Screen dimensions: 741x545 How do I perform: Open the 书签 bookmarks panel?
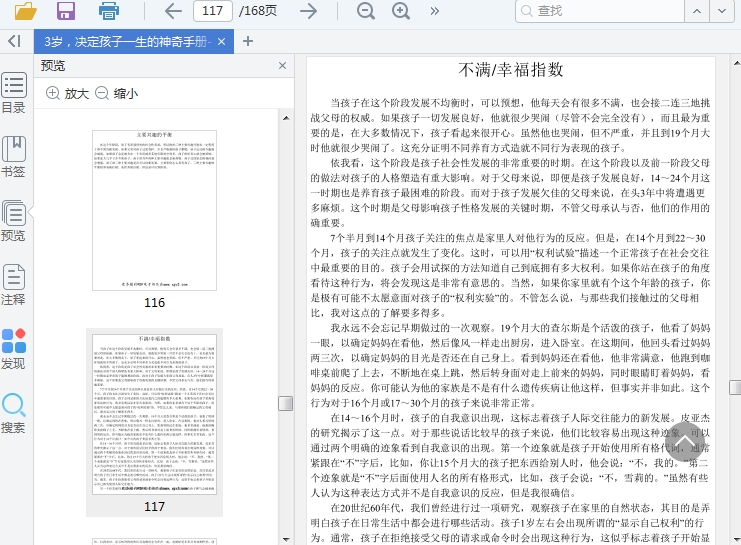pos(14,157)
